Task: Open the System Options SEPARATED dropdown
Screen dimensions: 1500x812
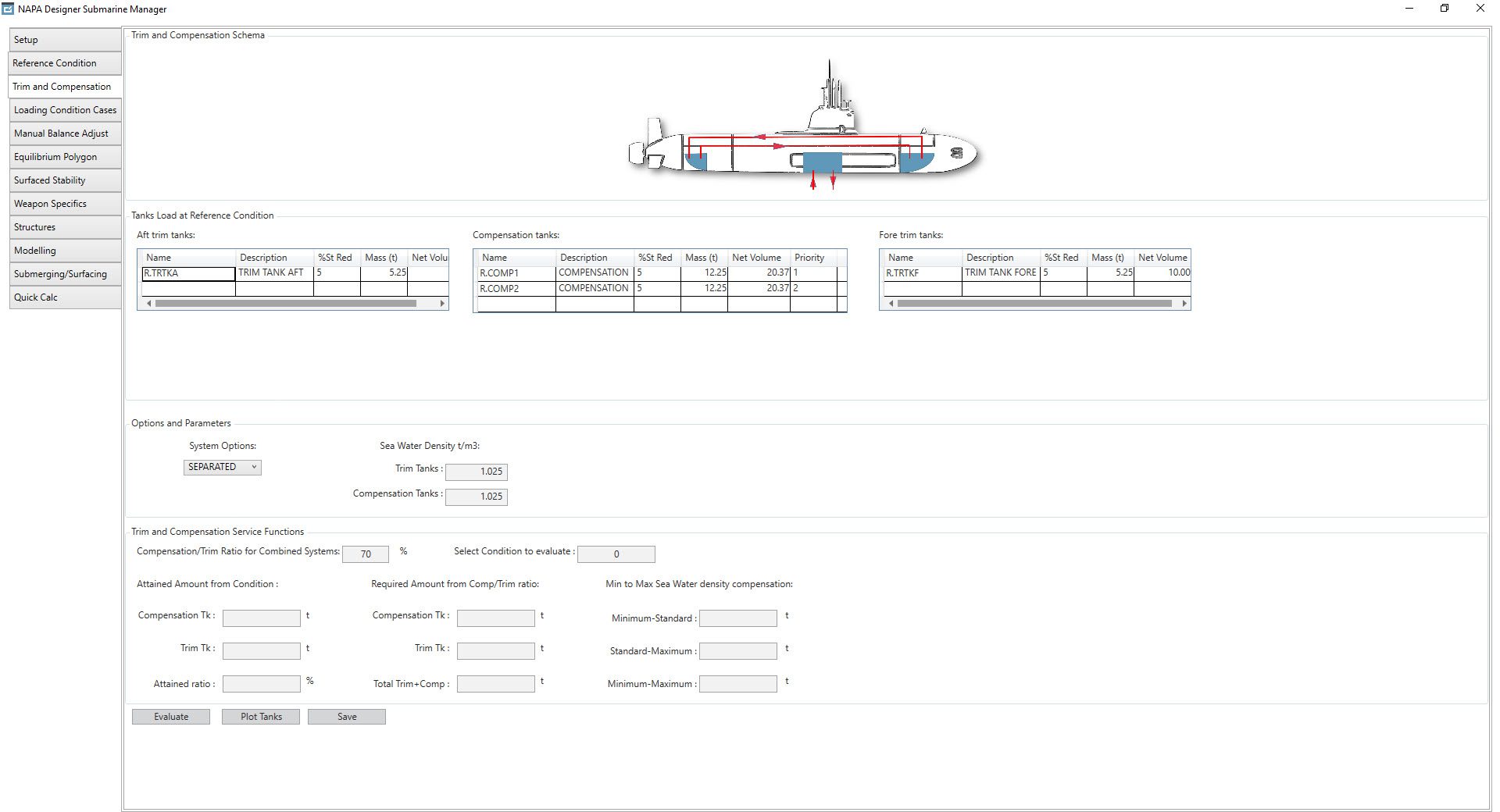Action: tap(222, 467)
